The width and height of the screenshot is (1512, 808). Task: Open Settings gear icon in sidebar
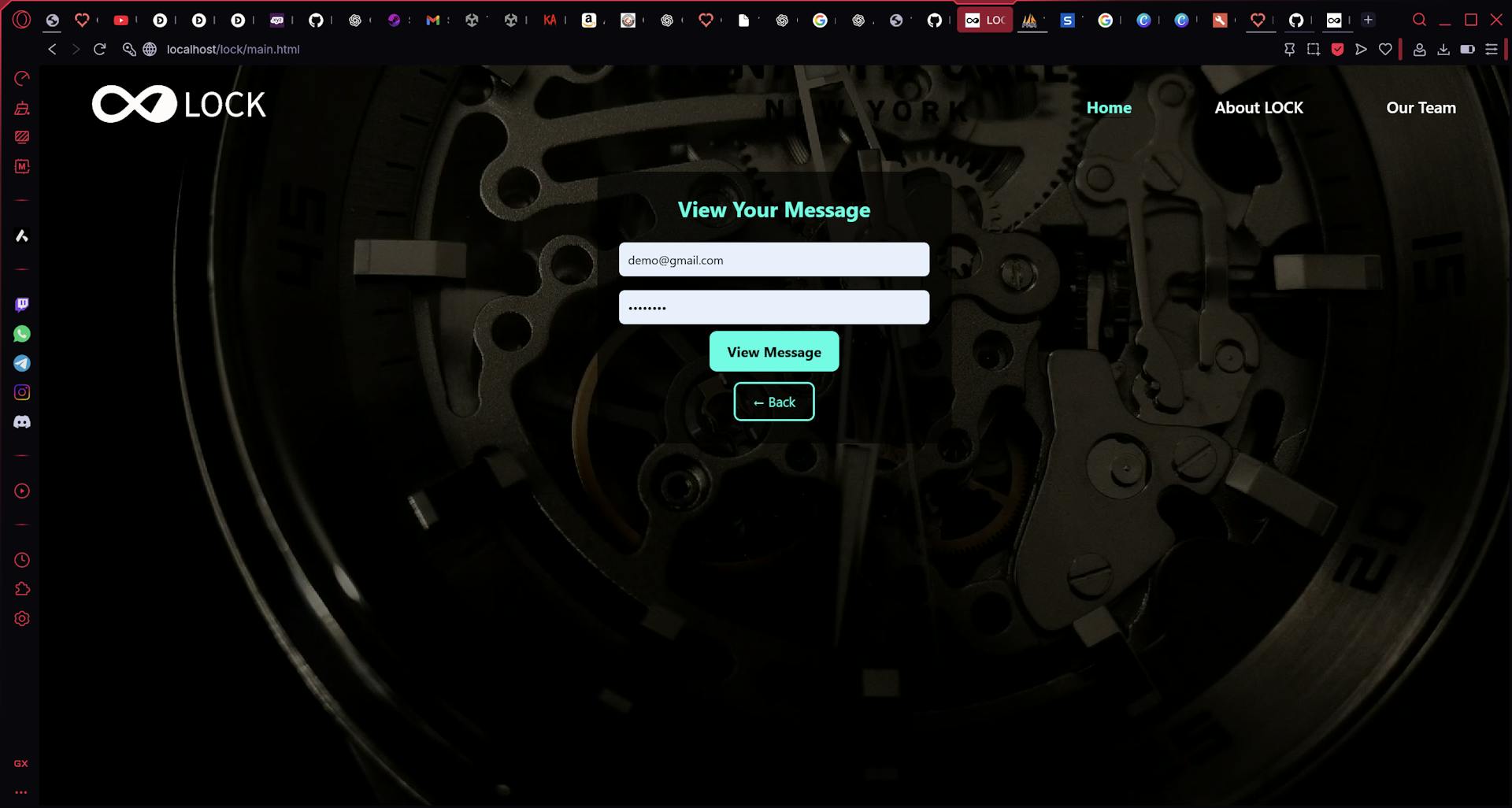22,619
